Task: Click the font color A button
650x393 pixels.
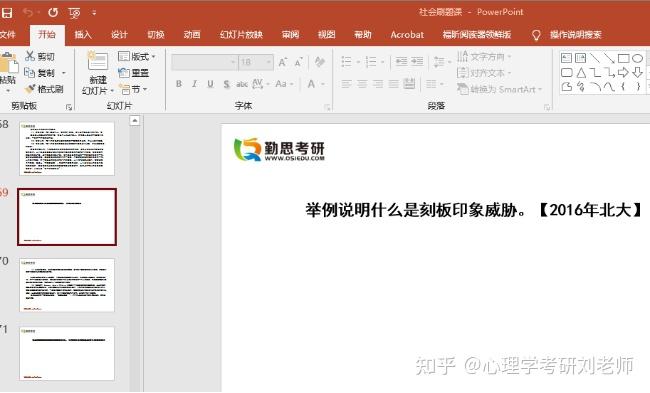Action: pos(311,84)
